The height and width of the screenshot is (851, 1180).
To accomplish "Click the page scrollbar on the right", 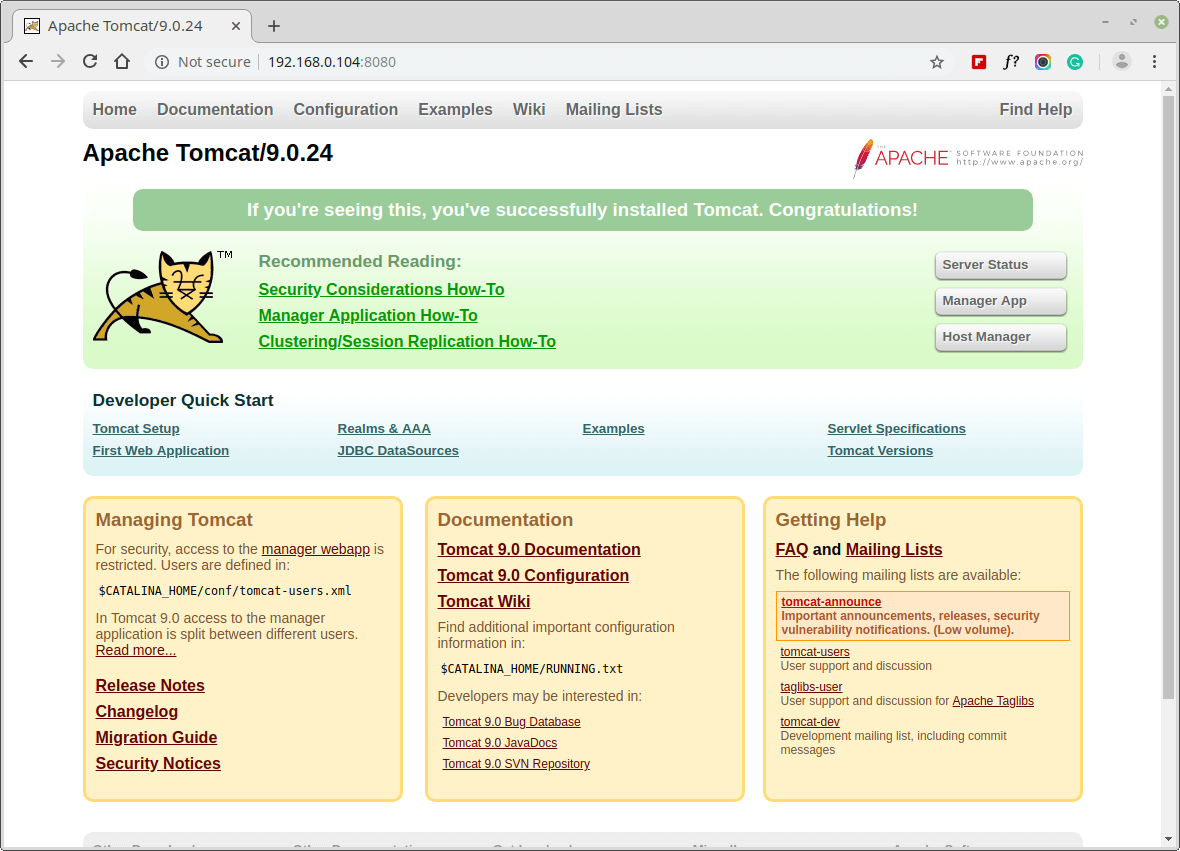I will (x=1168, y=400).
